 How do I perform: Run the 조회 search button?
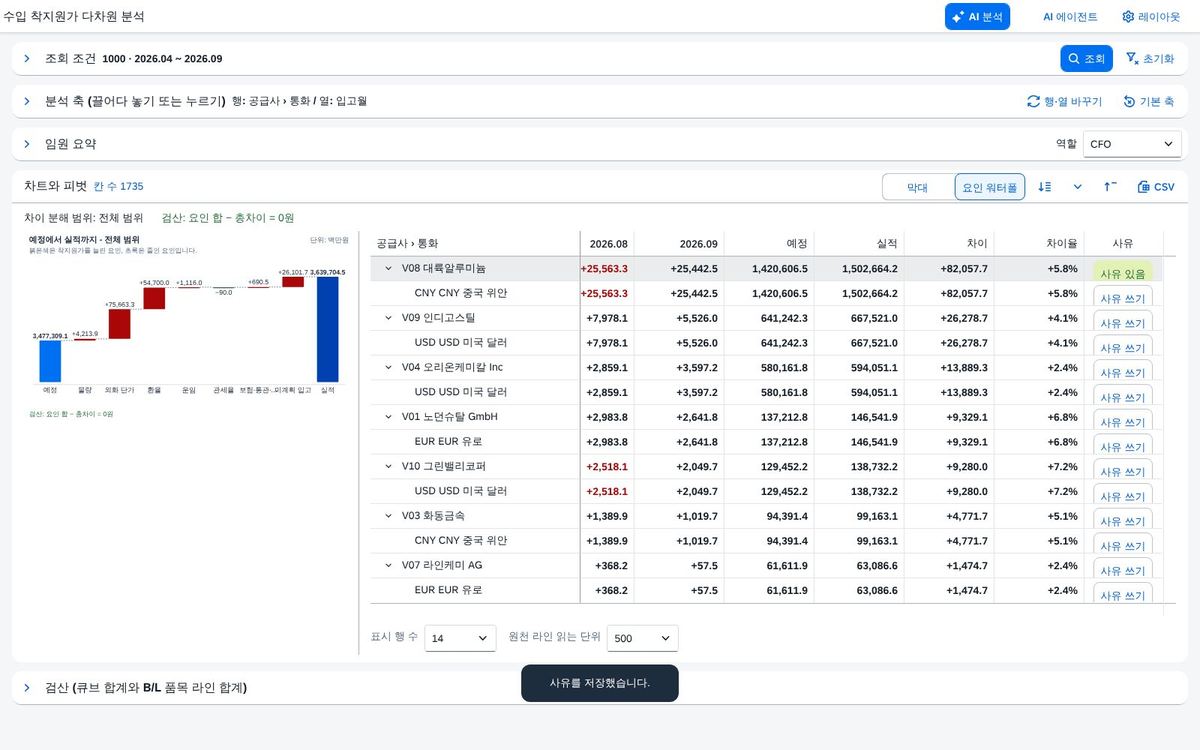(1086, 59)
